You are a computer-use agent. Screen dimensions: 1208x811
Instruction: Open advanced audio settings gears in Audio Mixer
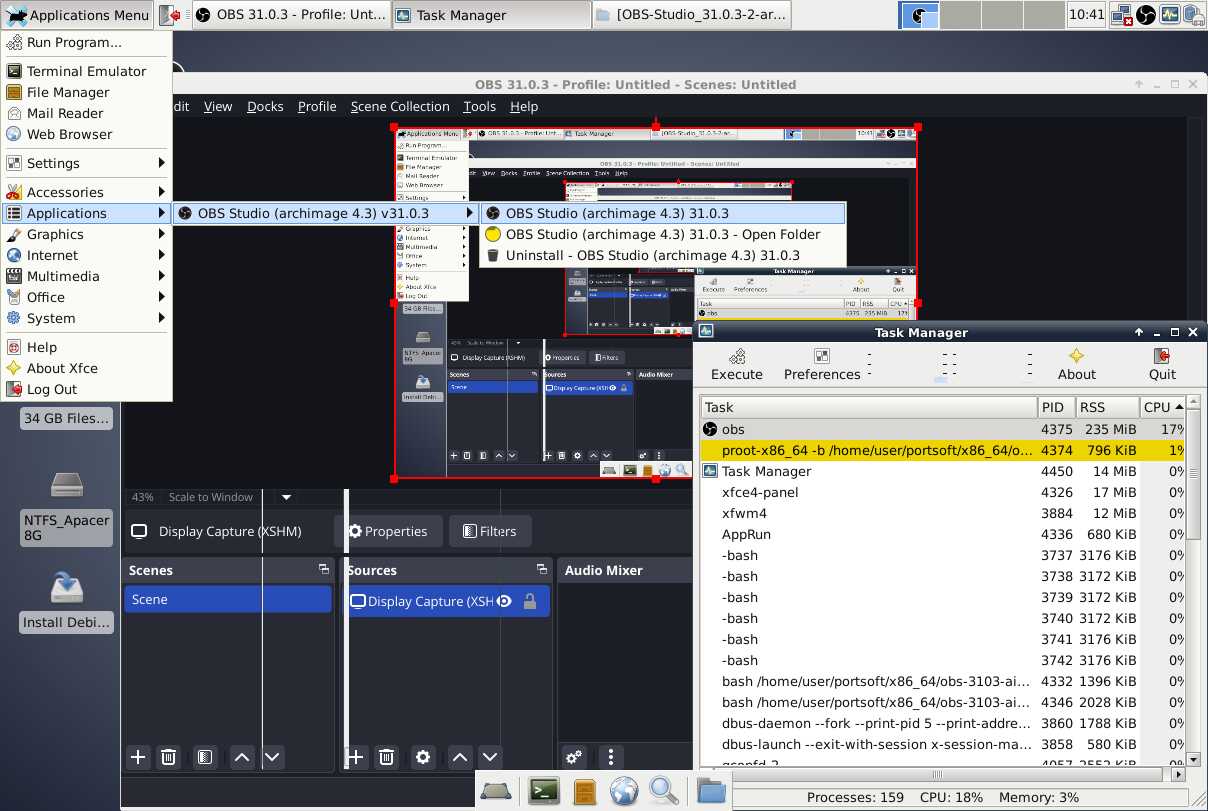[x=573, y=757]
